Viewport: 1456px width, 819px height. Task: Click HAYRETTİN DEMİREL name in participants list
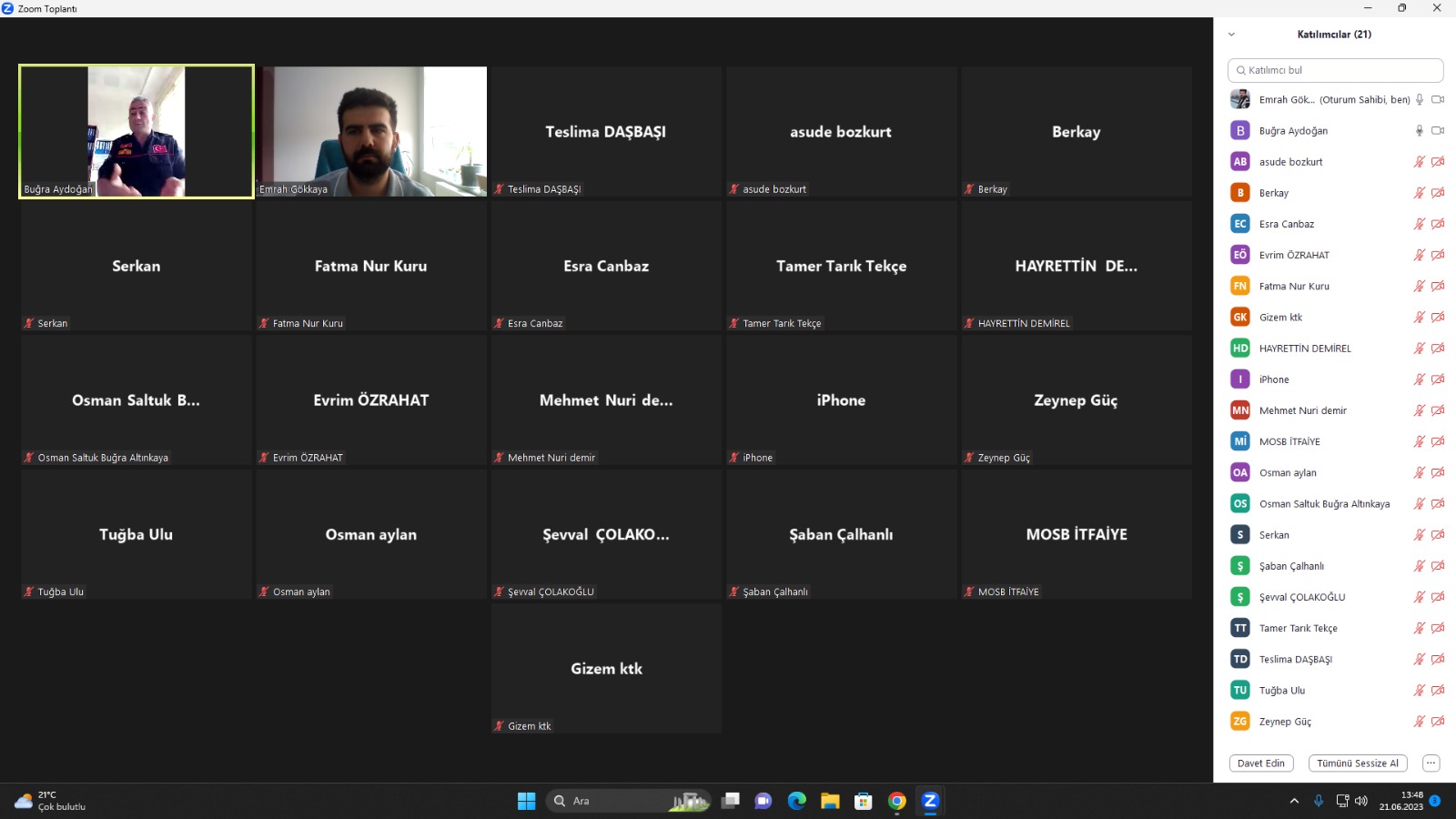(1305, 349)
